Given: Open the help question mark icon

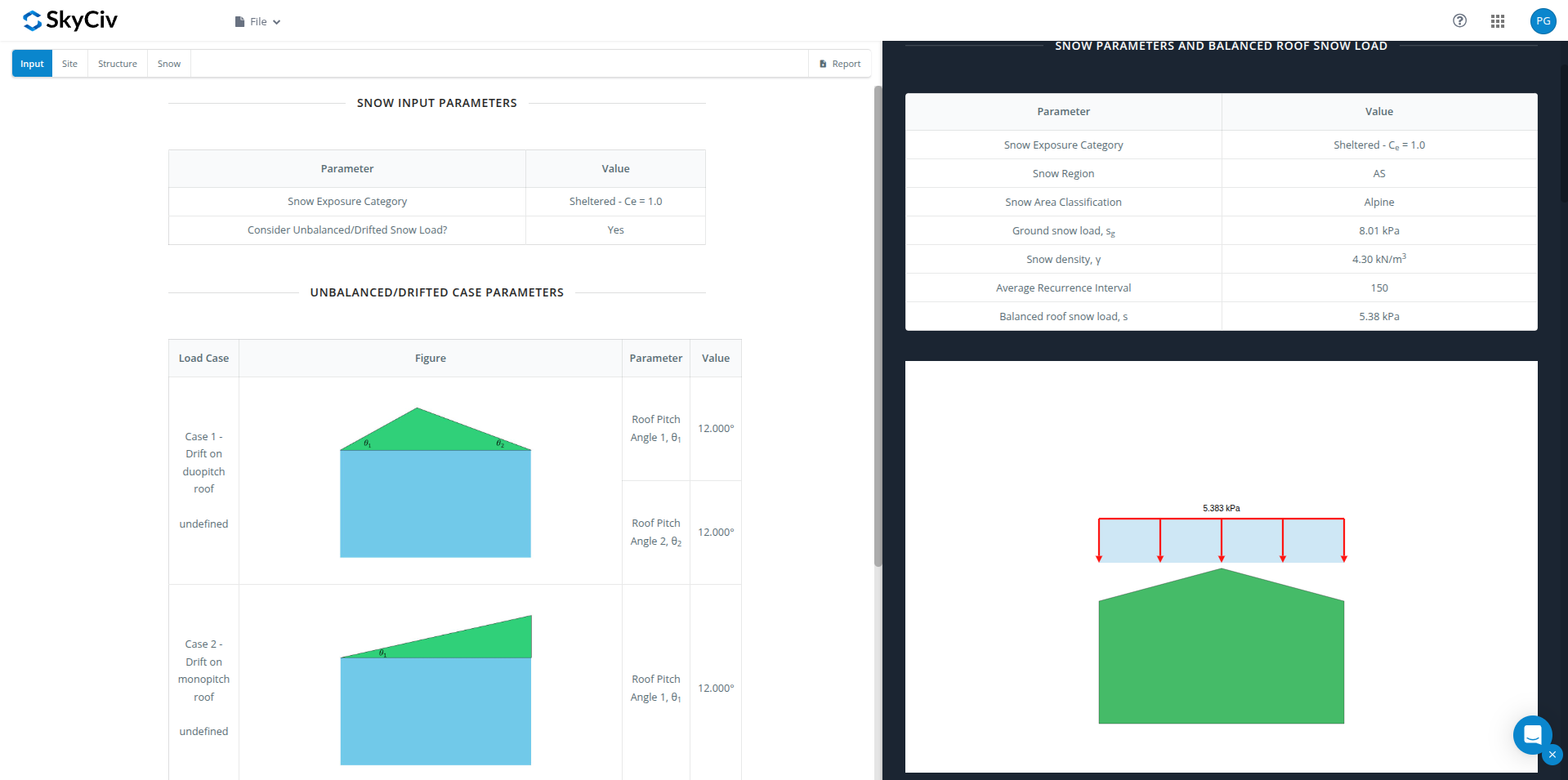Looking at the screenshot, I should tap(1459, 21).
